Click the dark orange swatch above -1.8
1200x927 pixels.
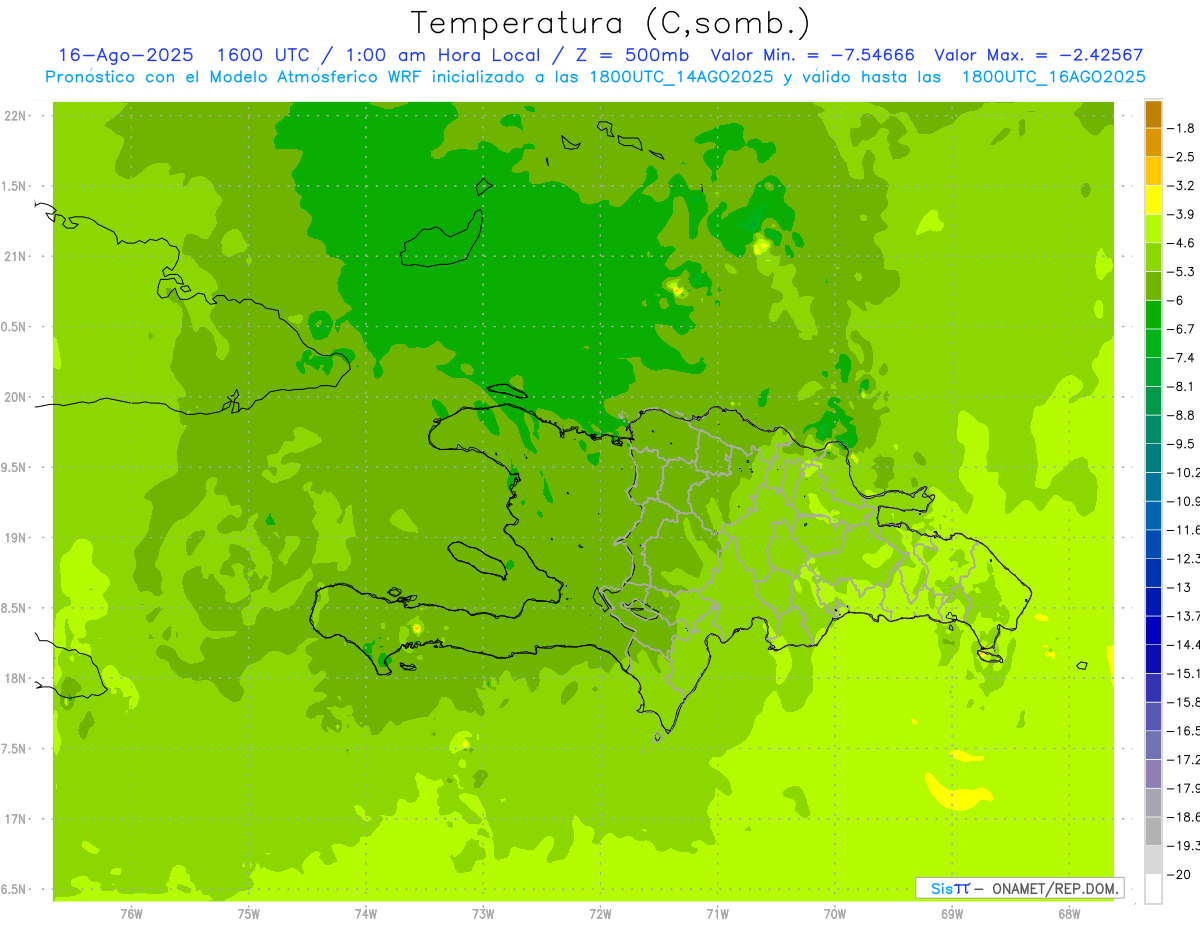point(1153,114)
